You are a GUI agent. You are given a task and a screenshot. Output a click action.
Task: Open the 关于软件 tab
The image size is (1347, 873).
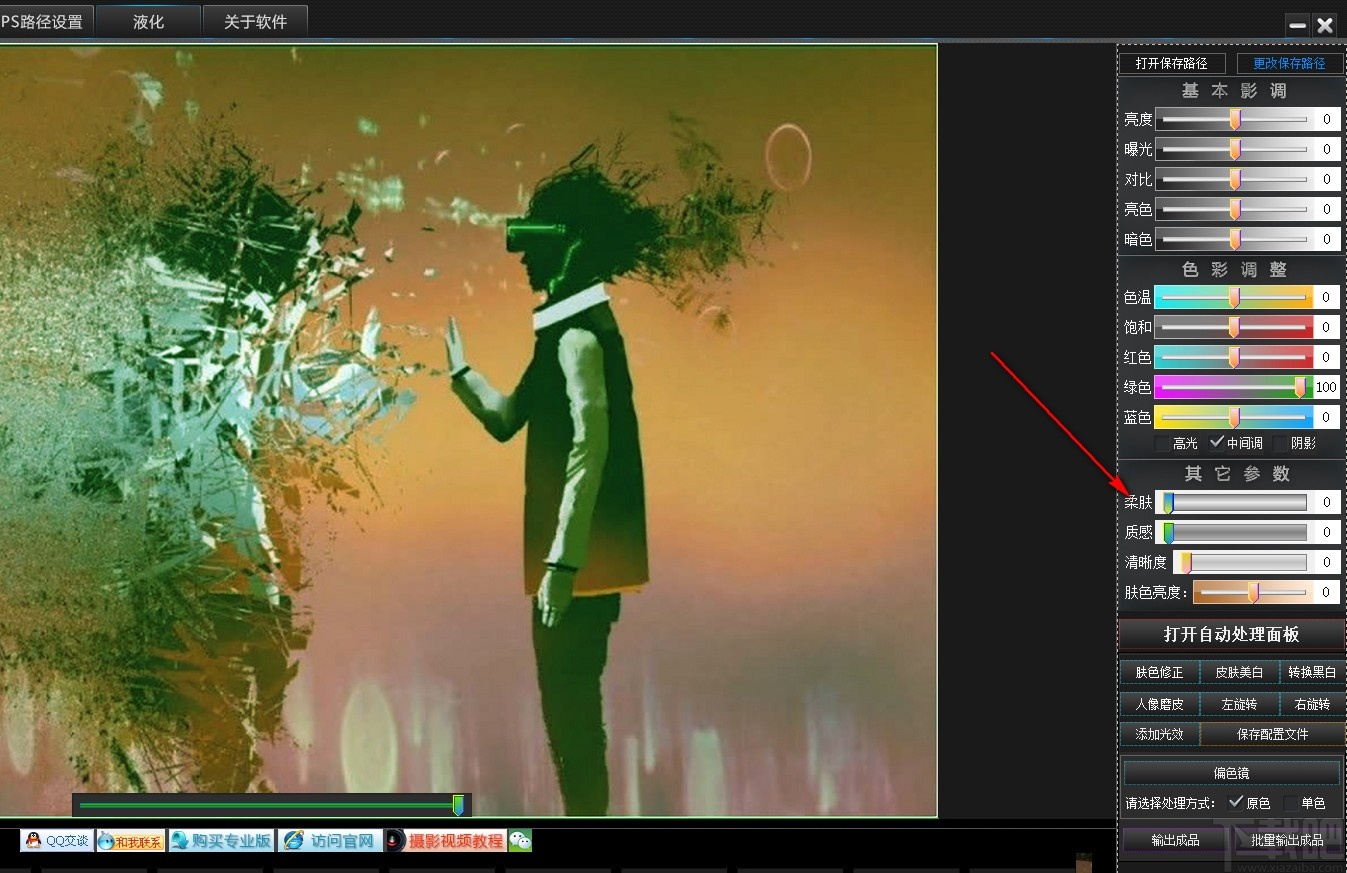click(254, 21)
